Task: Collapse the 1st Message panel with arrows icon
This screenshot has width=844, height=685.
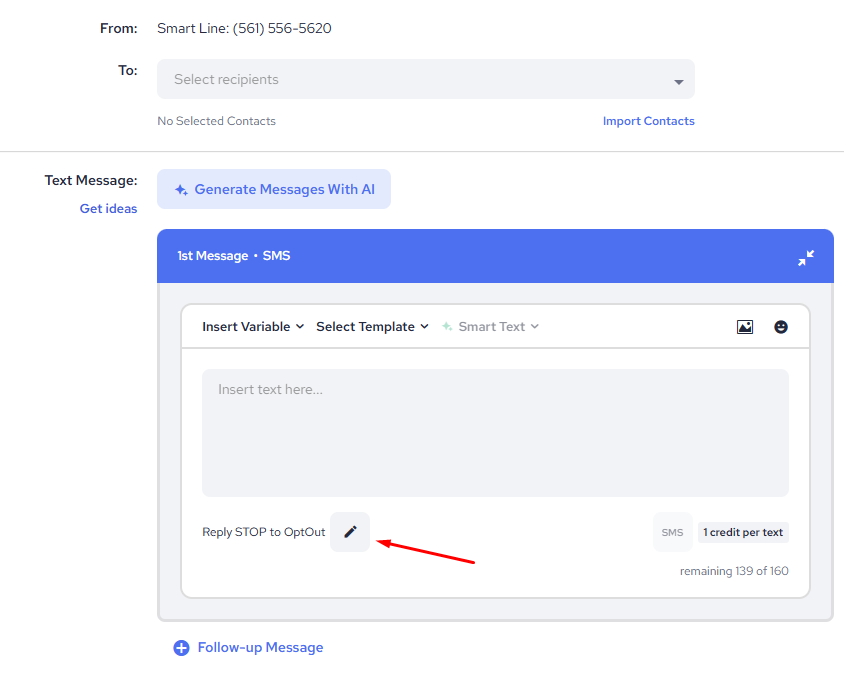Action: coord(806,257)
